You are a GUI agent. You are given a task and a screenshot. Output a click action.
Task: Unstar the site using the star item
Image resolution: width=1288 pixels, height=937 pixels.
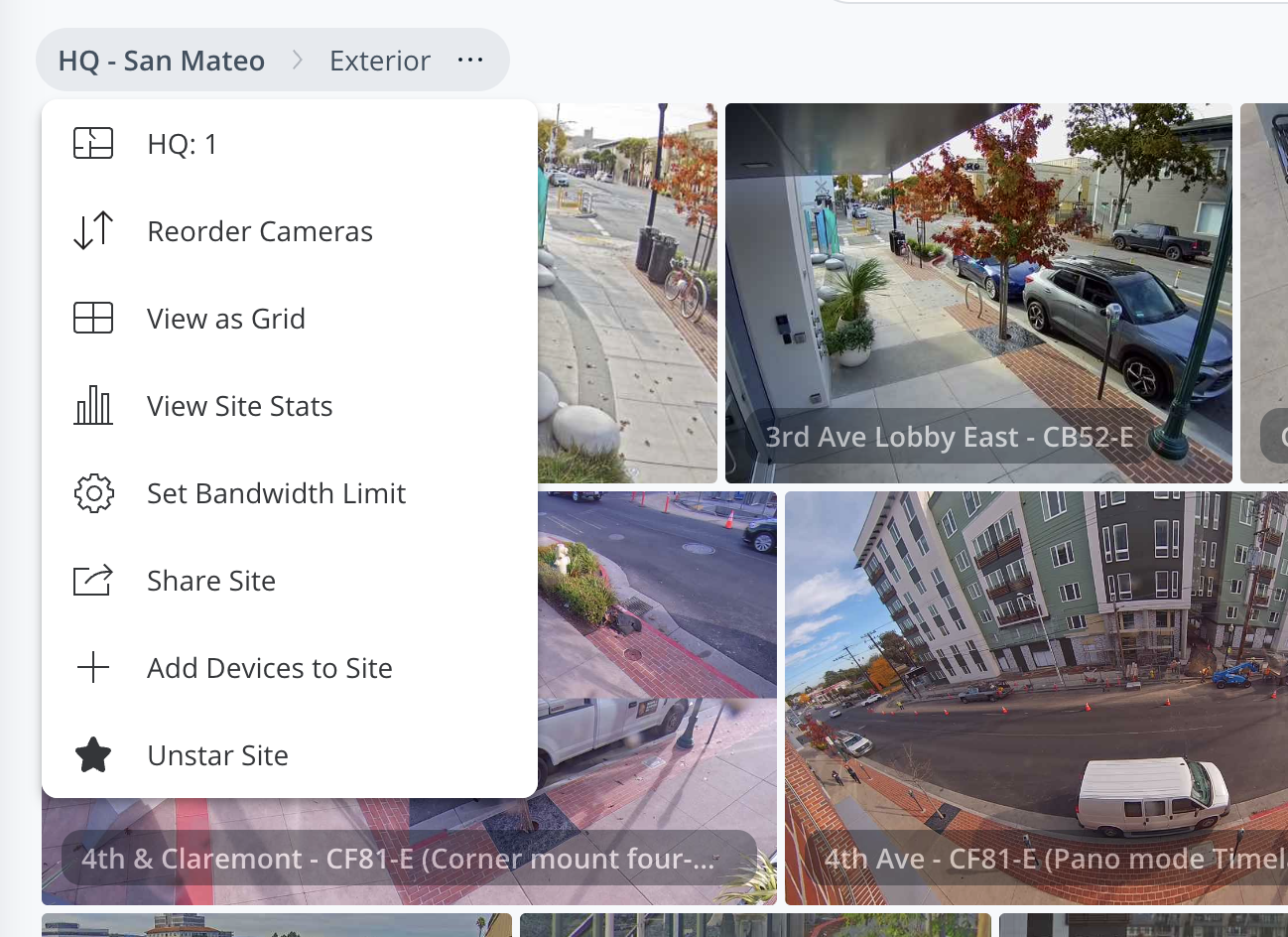[217, 755]
